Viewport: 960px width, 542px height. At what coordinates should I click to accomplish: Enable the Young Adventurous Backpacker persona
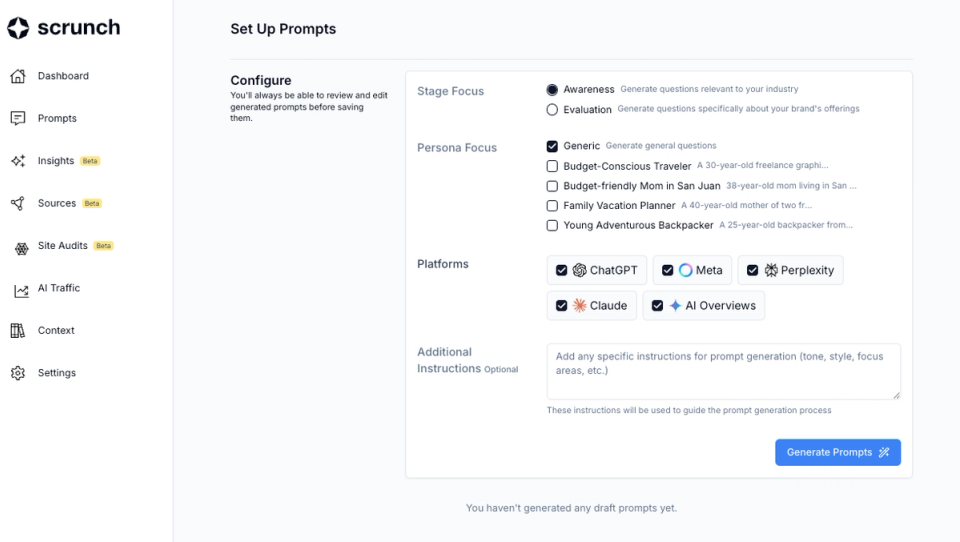[552, 225]
